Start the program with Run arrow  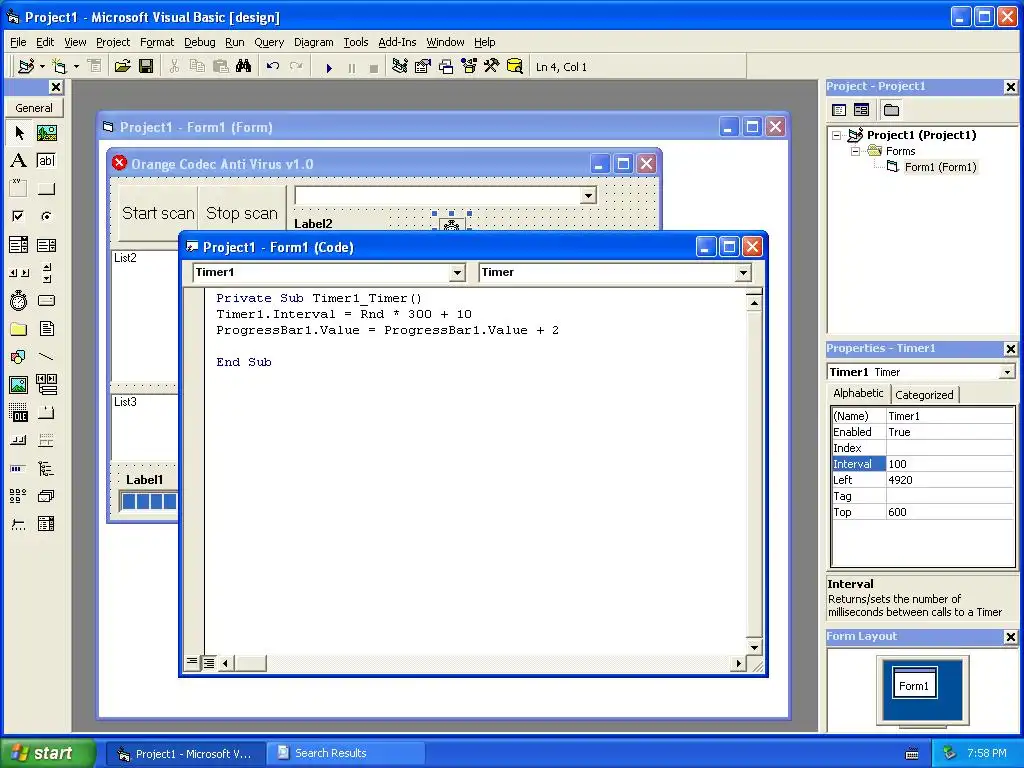[x=329, y=67]
